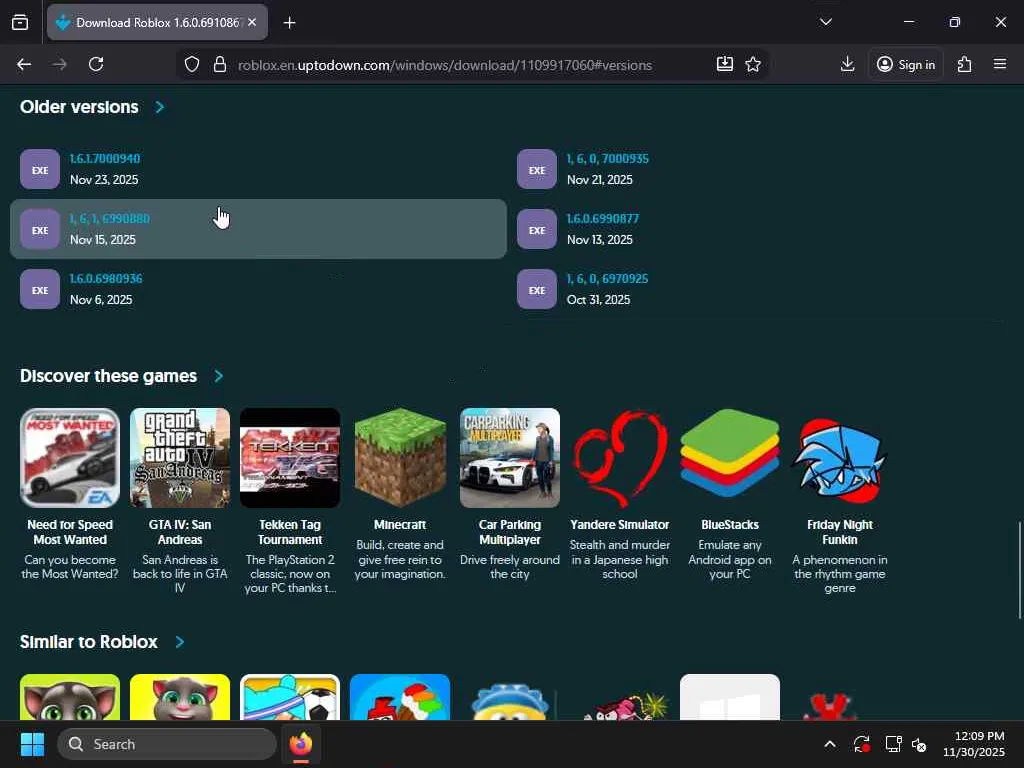Image resolution: width=1024 pixels, height=768 pixels.
Task: Download version 1, 6, 0, 7000935
Action: (x=607, y=159)
